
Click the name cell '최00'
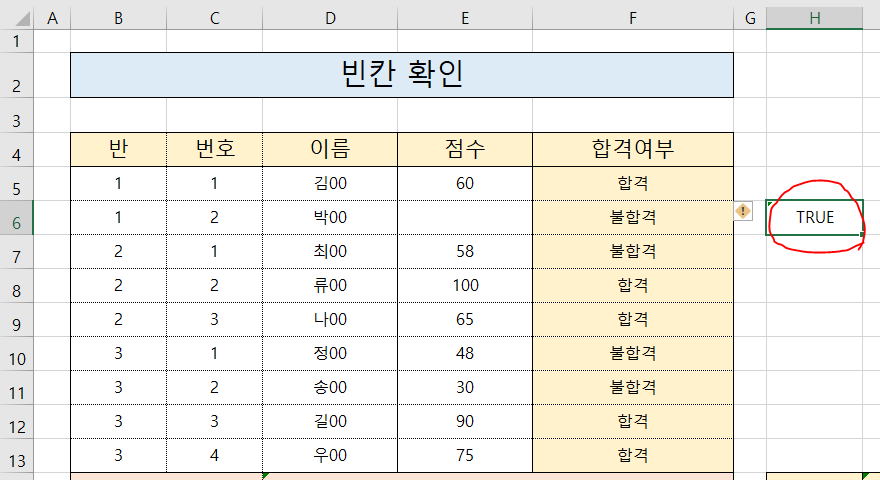[330, 252]
